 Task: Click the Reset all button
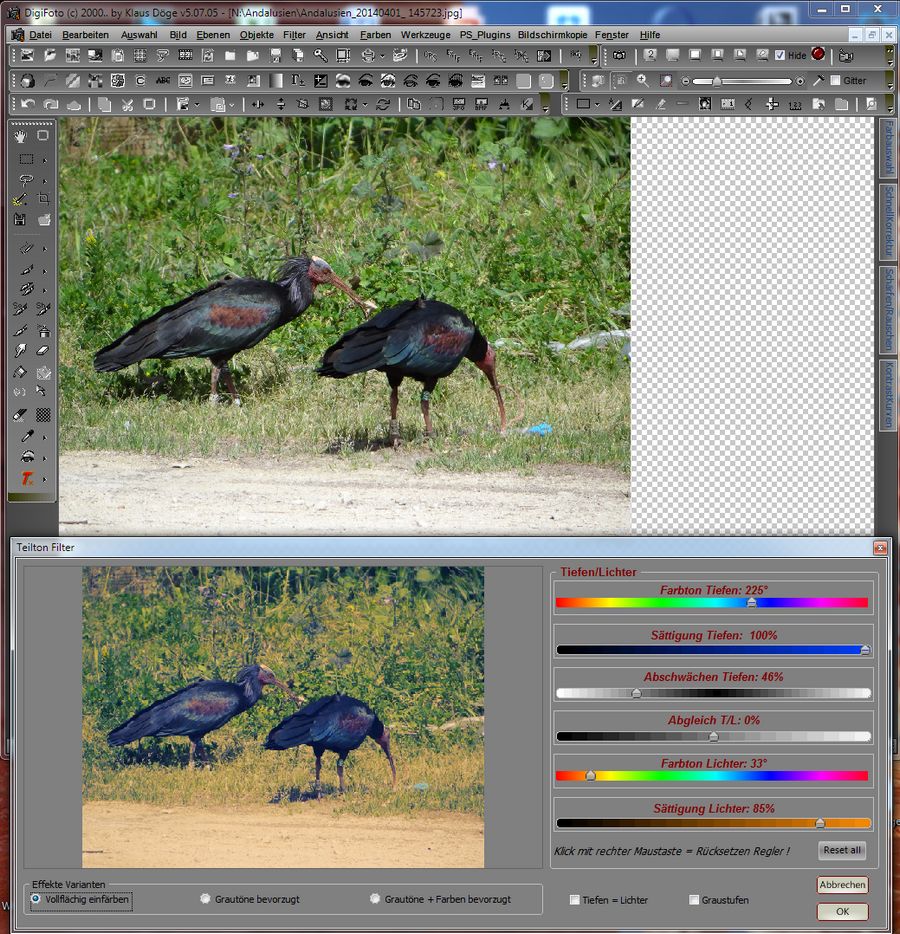tap(841, 850)
